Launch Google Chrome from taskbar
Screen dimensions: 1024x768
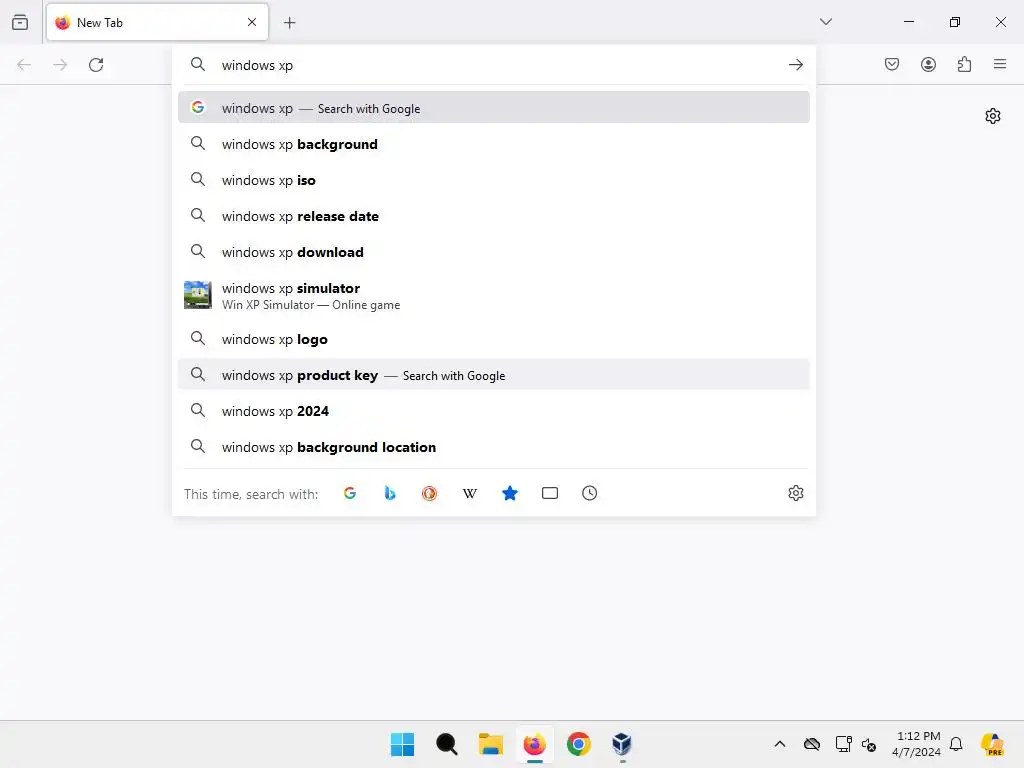579,744
